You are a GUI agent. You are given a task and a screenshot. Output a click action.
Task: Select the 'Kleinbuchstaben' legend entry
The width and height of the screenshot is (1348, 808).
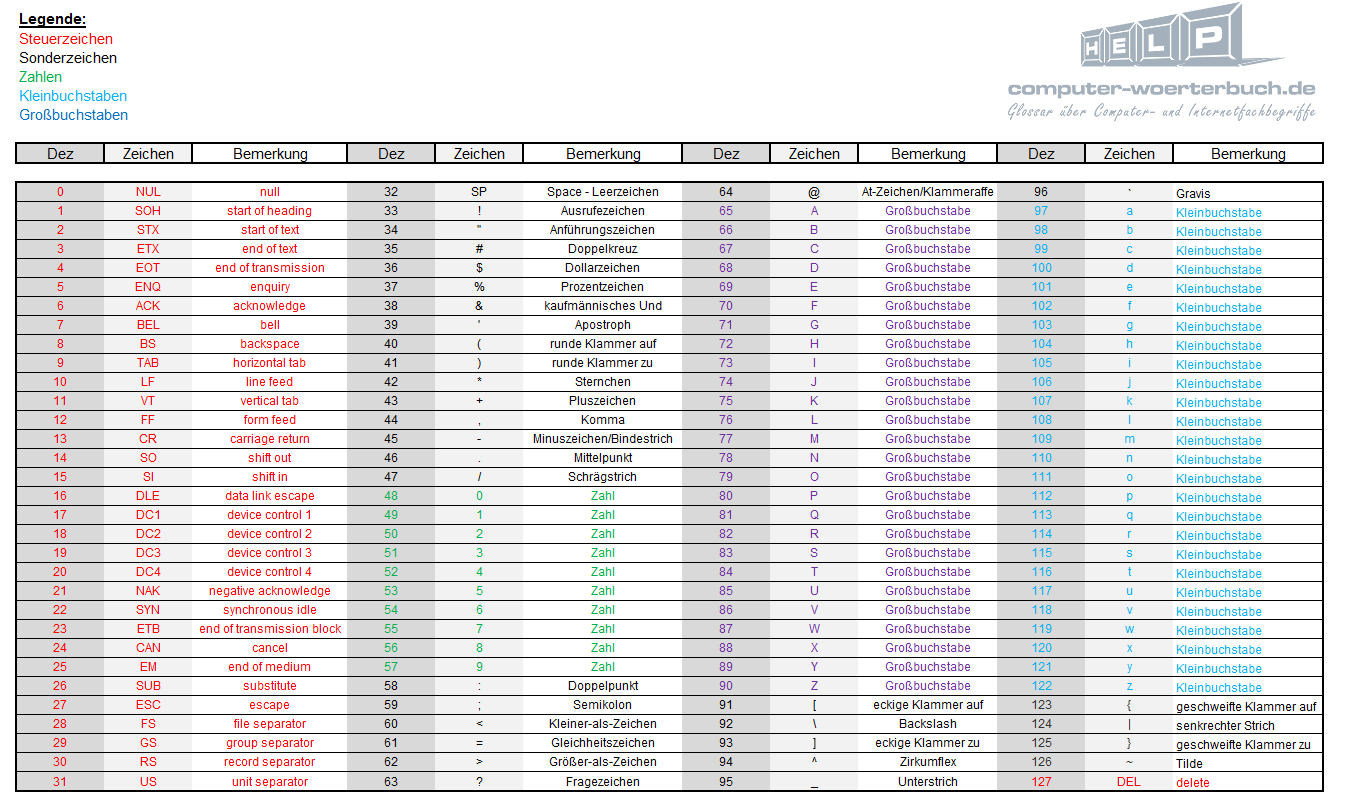(x=73, y=96)
